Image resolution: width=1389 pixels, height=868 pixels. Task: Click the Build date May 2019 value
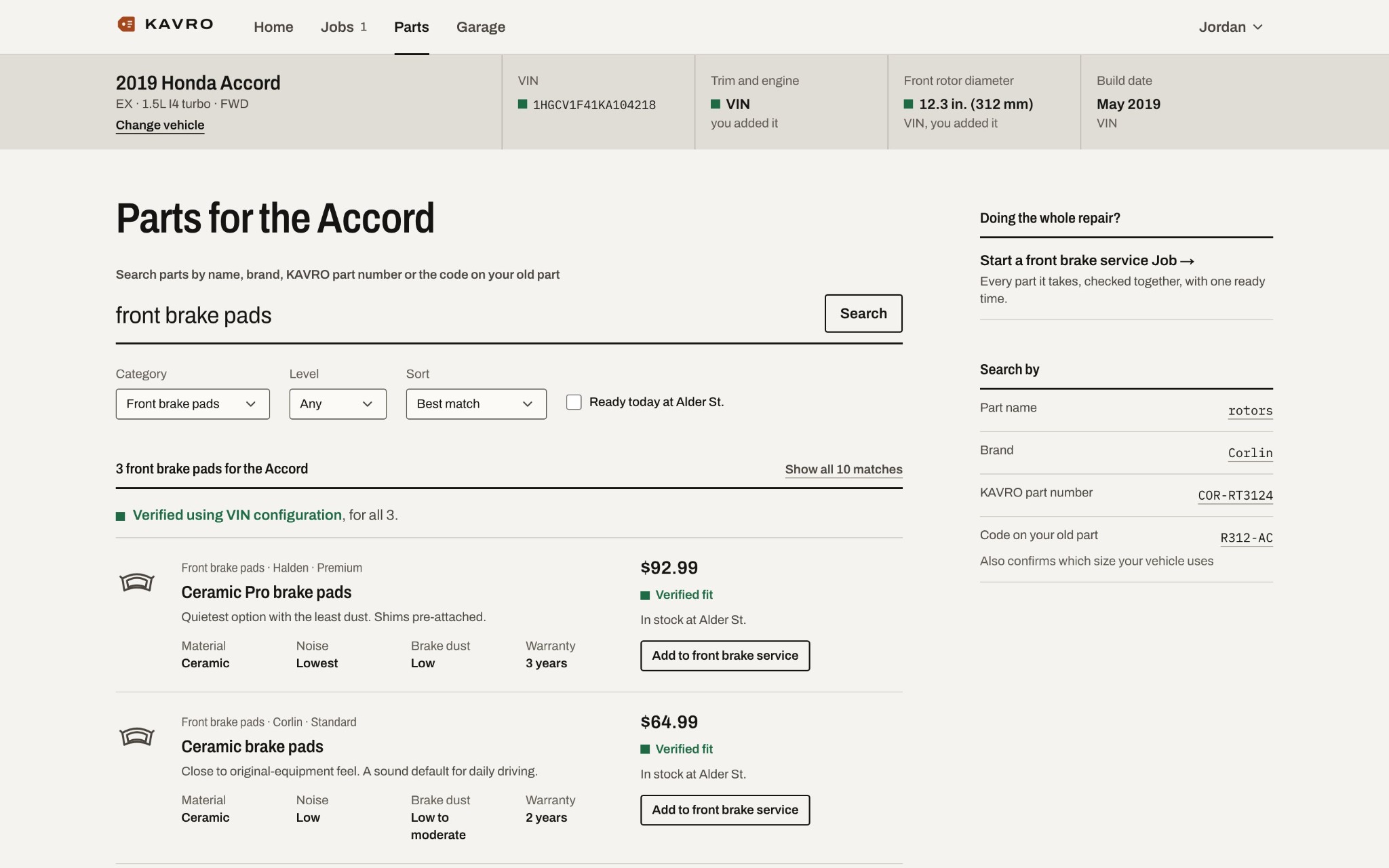coord(1129,104)
